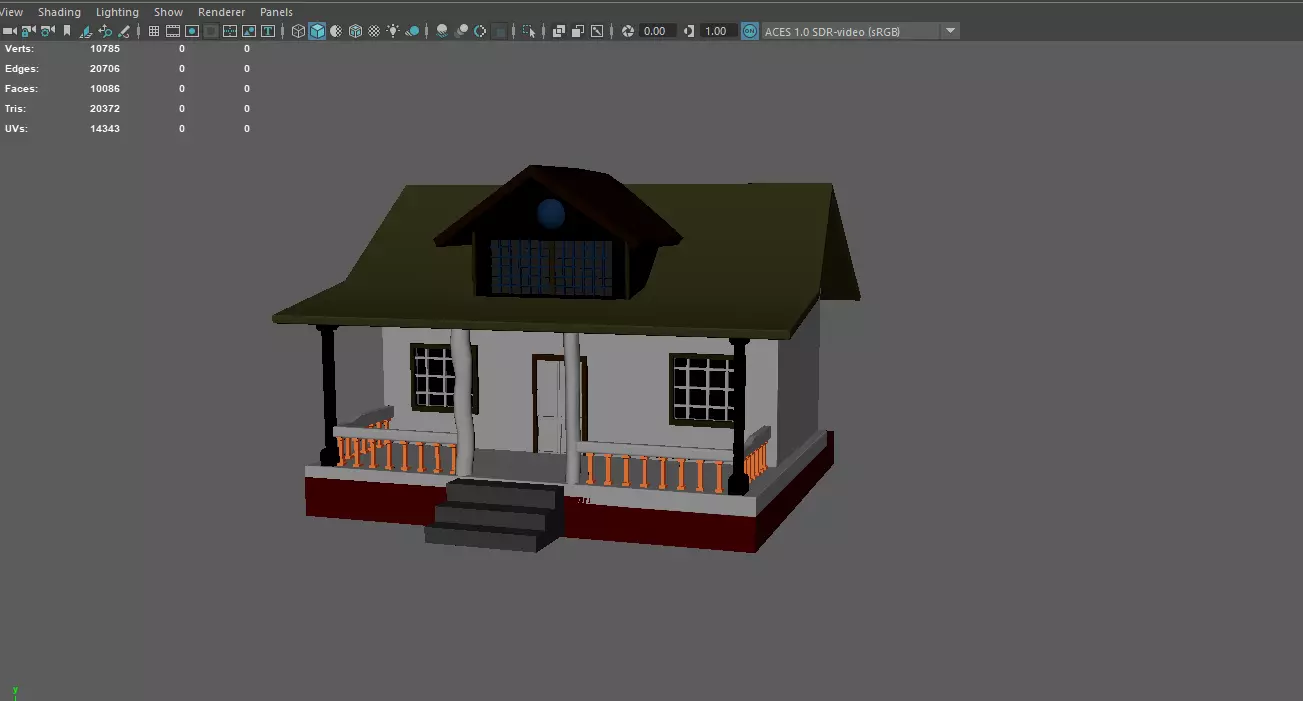Click the Verts count 10785
Screen dimensions: 1303x701
point(105,48)
